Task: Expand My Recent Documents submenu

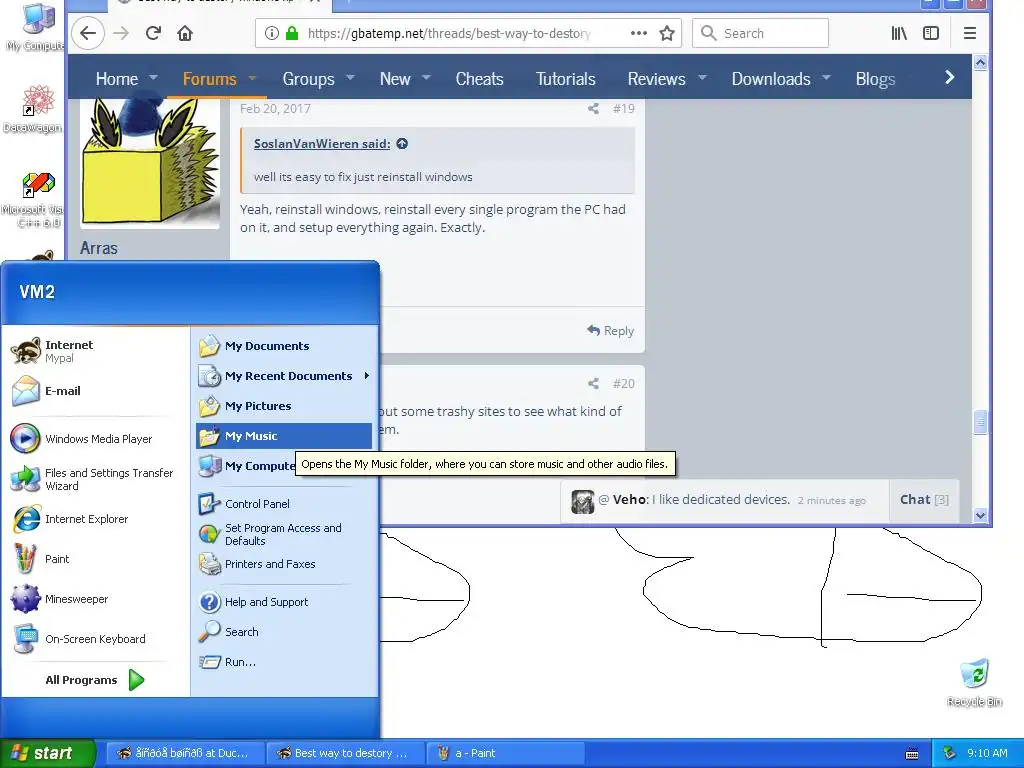Action: [x=284, y=376]
